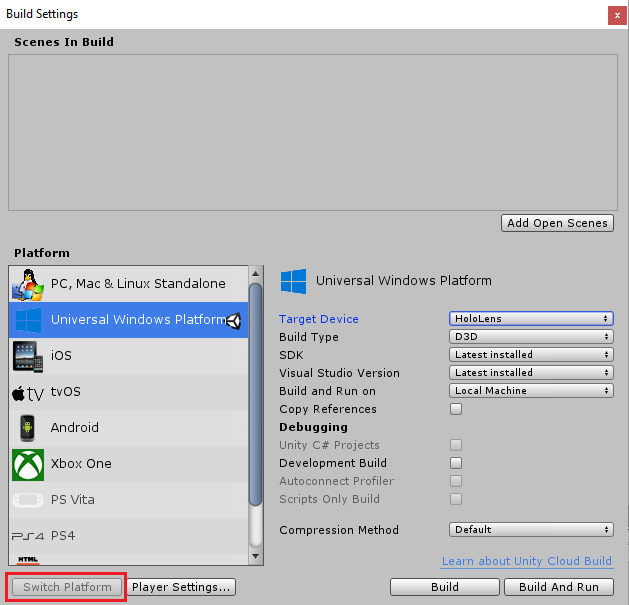The height and width of the screenshot is (605, 629).
Task: Click the large Windows logo in the settings header
Action: point(293,281)
